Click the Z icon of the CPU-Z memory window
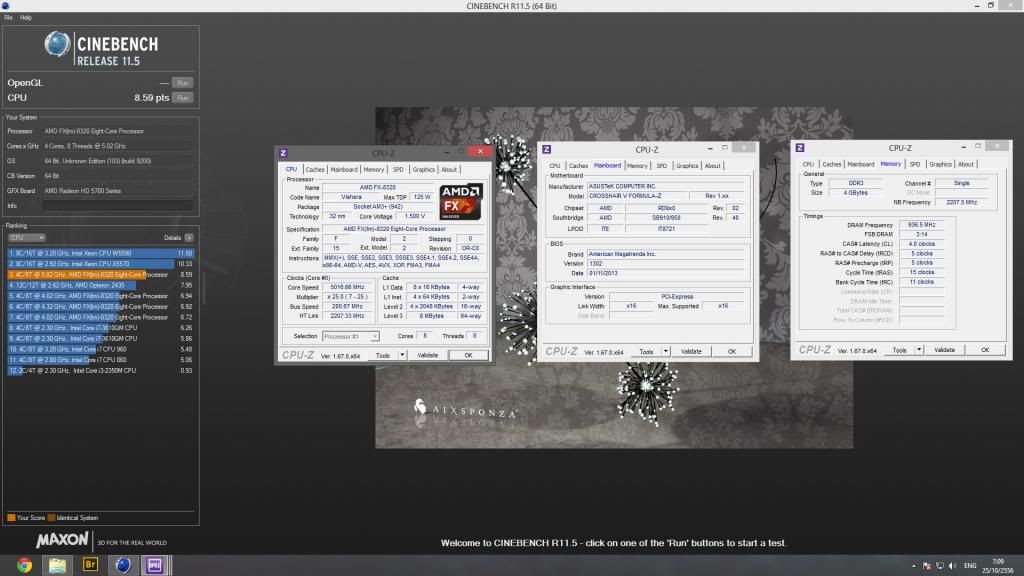Screen dimensions: 1024x576 click(x=800, y=148)
